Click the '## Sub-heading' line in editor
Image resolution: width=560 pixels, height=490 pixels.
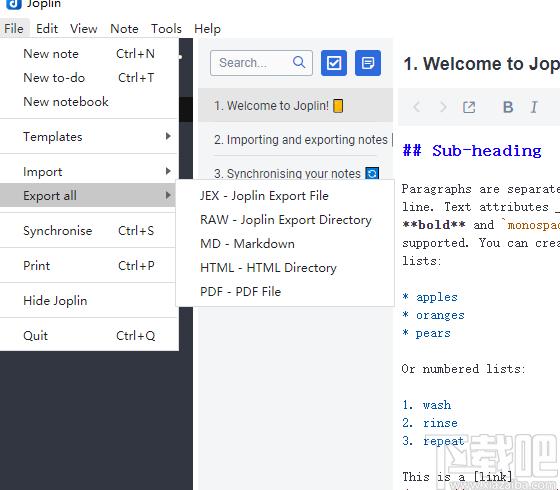[472, 151]
